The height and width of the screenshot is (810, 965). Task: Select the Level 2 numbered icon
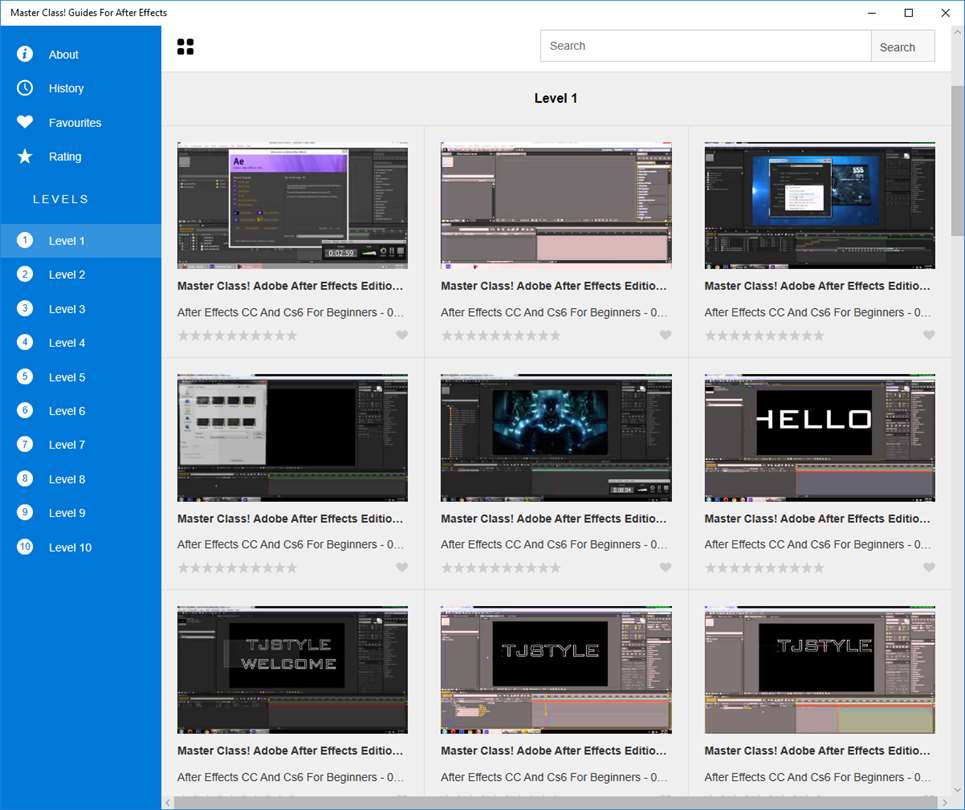pos(25,274)
